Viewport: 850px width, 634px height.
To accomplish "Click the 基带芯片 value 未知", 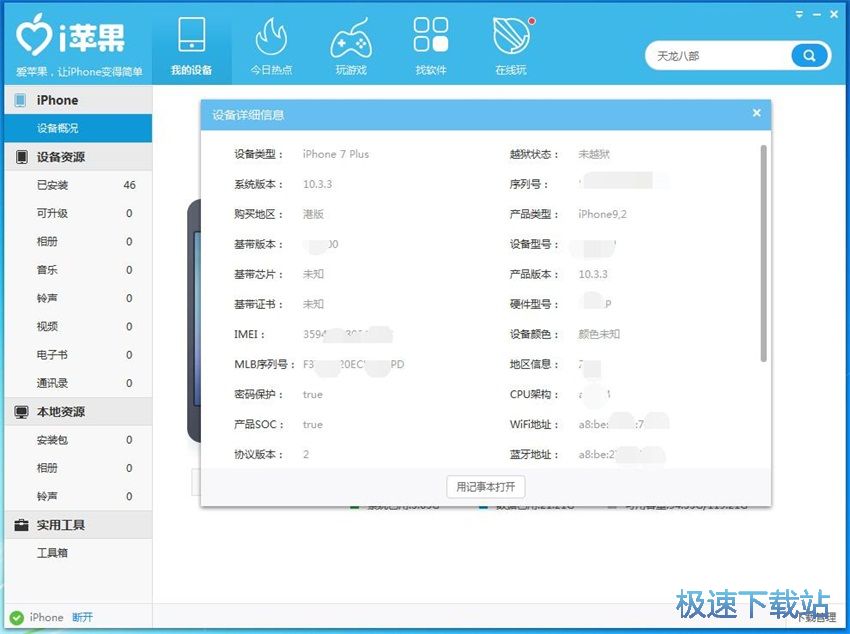I will tap(313, 274).
